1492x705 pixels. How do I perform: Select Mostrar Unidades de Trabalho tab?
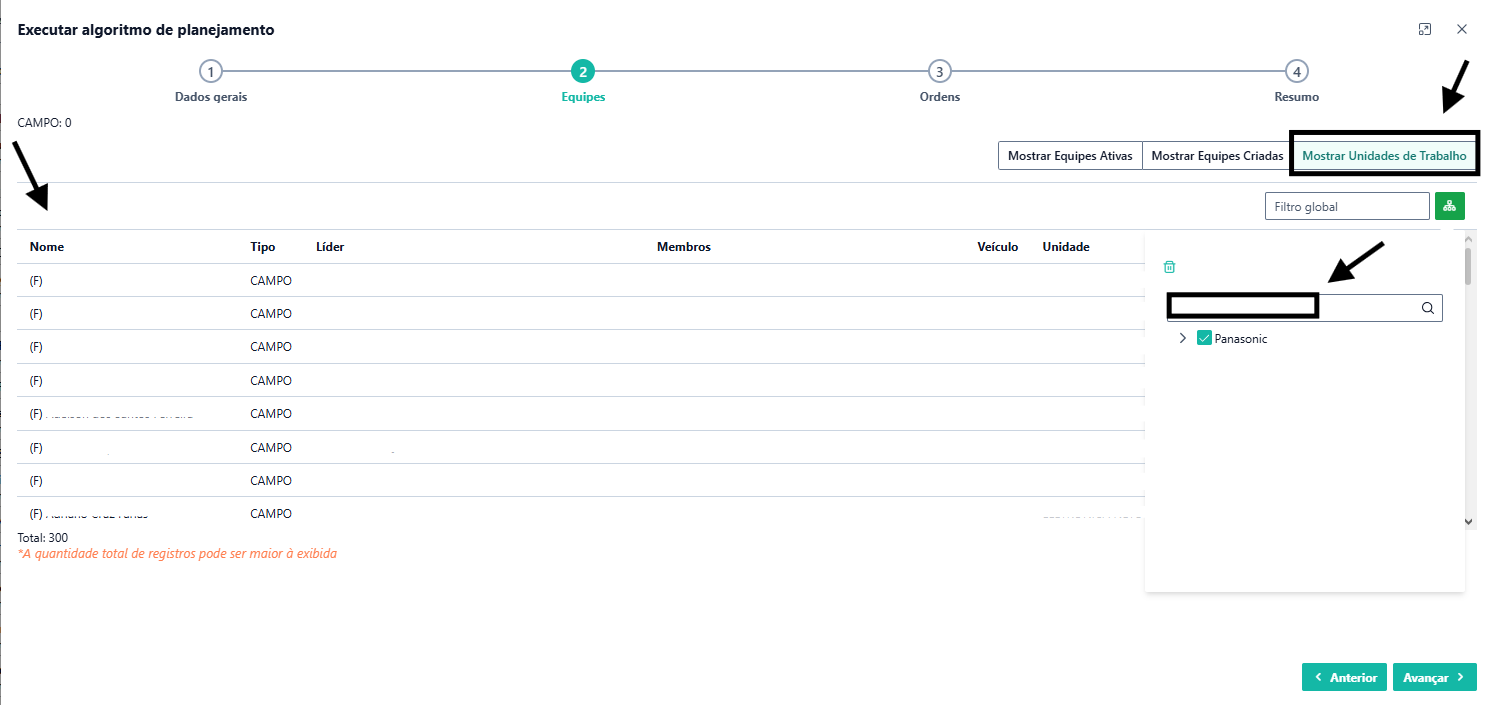(1384, 156)
